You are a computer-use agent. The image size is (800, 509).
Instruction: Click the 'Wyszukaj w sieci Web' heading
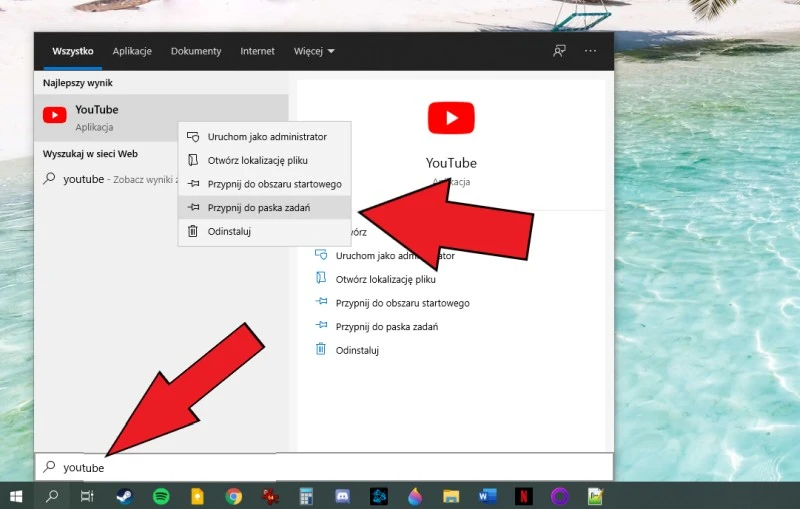[90, 154]
